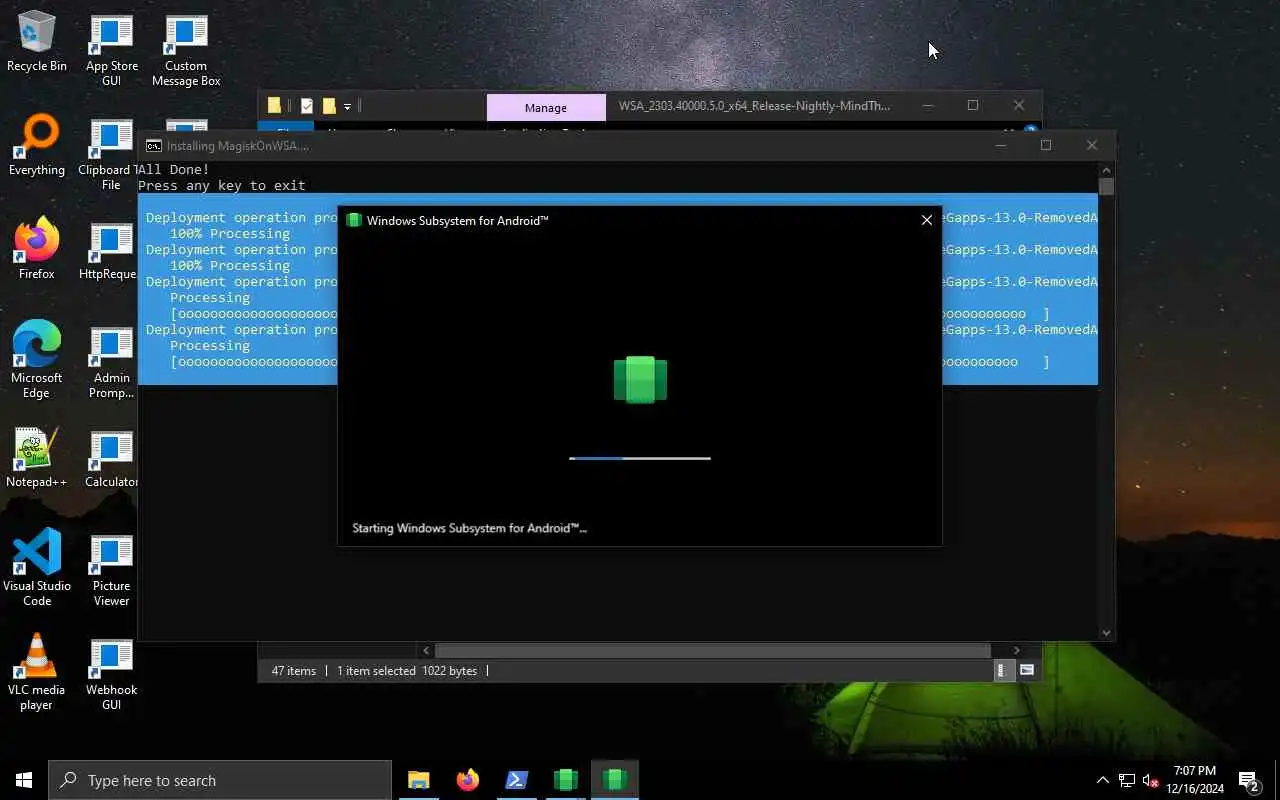
Task: Click 'Starting Windows Subsystem for Android' status text
Action: tap(469, 528)
